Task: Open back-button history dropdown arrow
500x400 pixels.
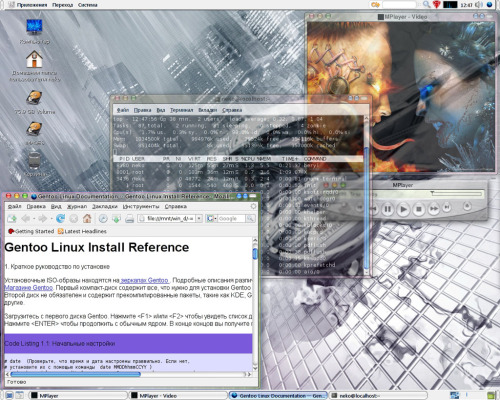Action: click(x=34, y=219)
